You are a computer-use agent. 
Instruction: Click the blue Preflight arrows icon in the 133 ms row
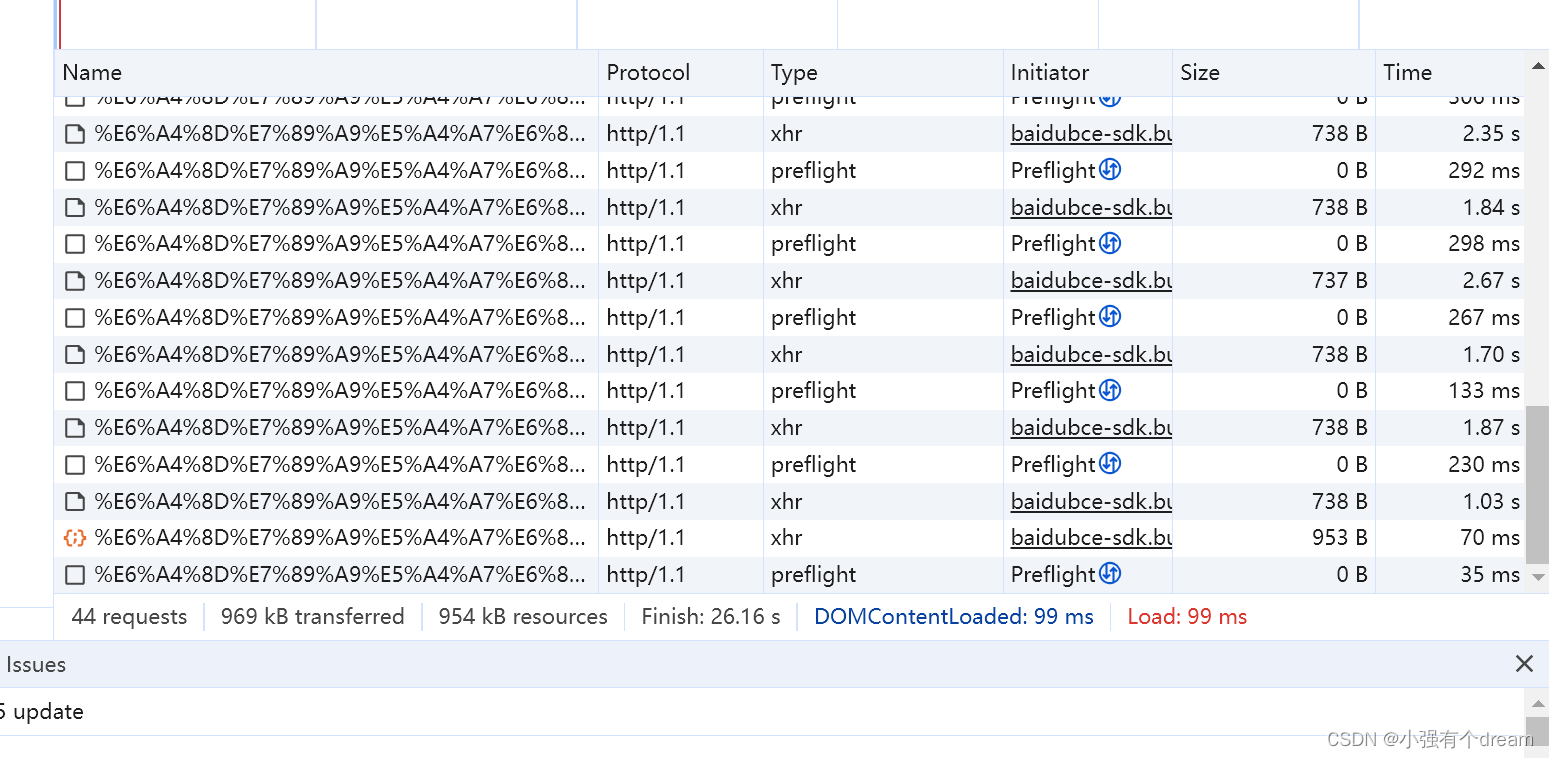(x=1110, y=390)
